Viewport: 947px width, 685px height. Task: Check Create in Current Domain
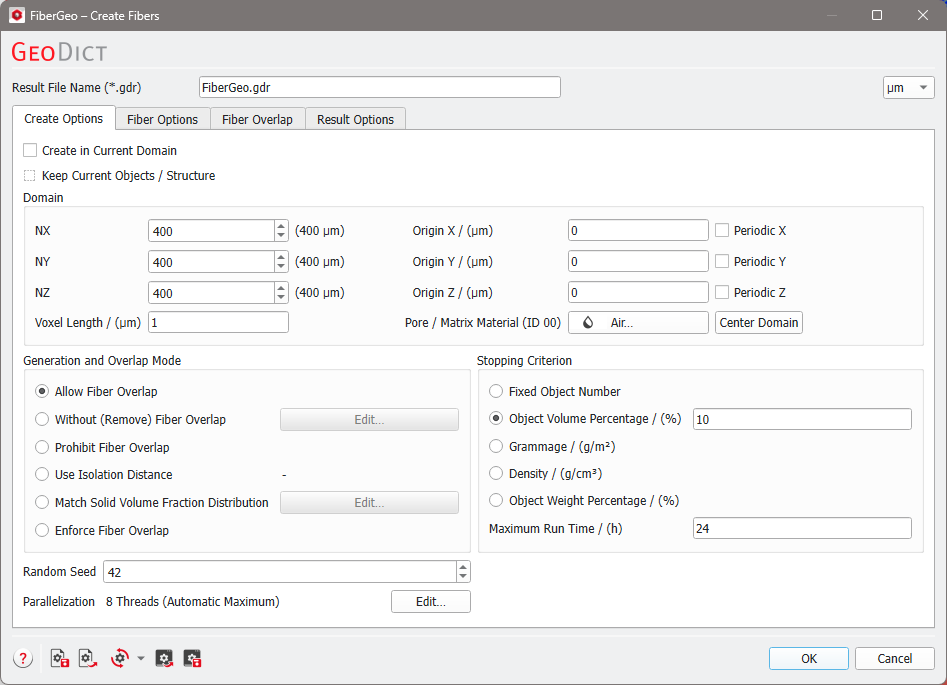(x=29, y=150)
